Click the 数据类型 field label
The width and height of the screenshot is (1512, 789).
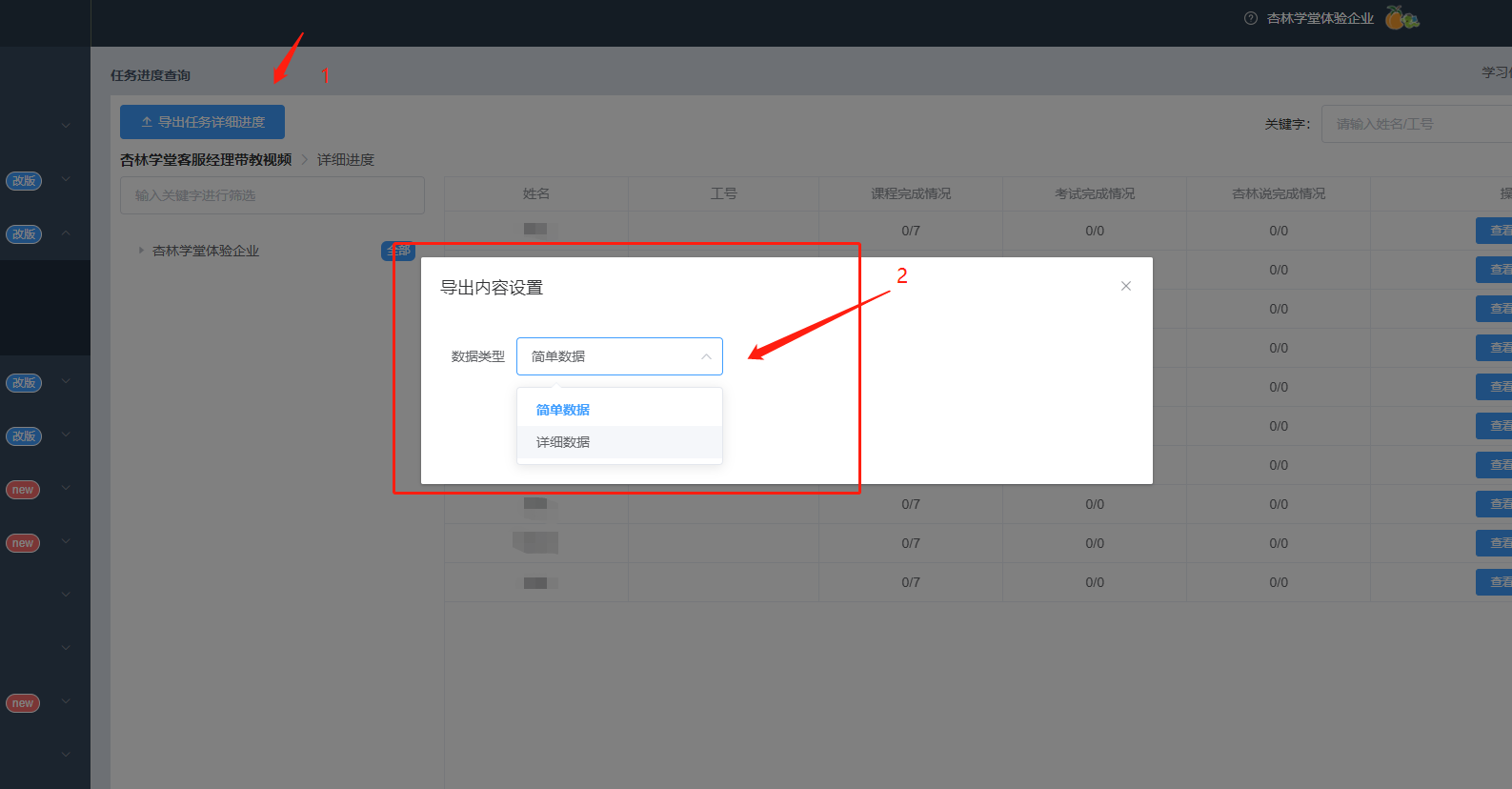tap(478, 356)
